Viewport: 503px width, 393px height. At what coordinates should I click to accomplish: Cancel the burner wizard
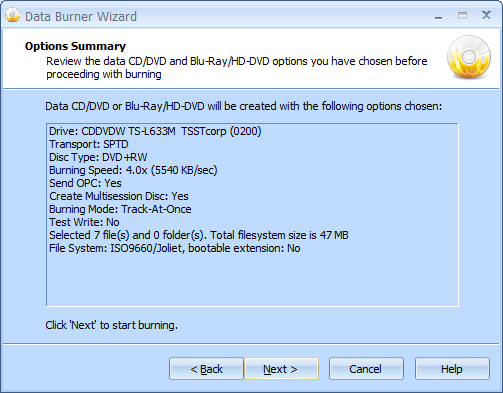coord(366,369)
